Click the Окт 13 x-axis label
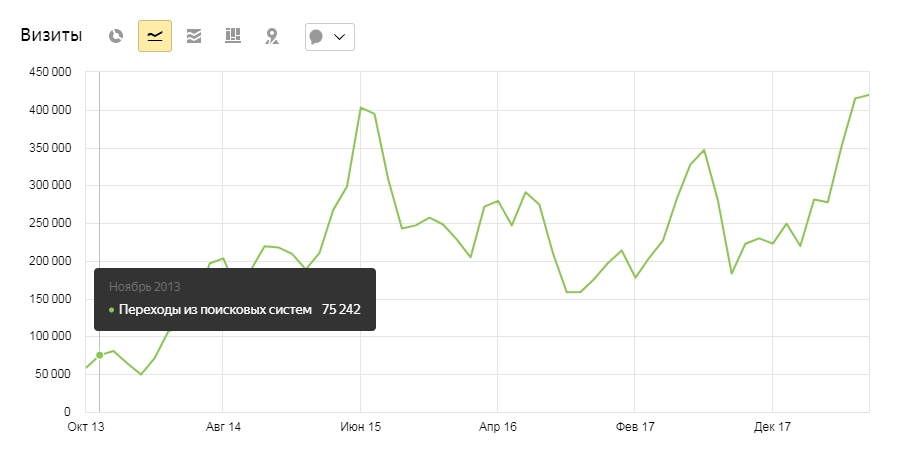Screen dimensions: 900x460 click(x=85, y=427)
